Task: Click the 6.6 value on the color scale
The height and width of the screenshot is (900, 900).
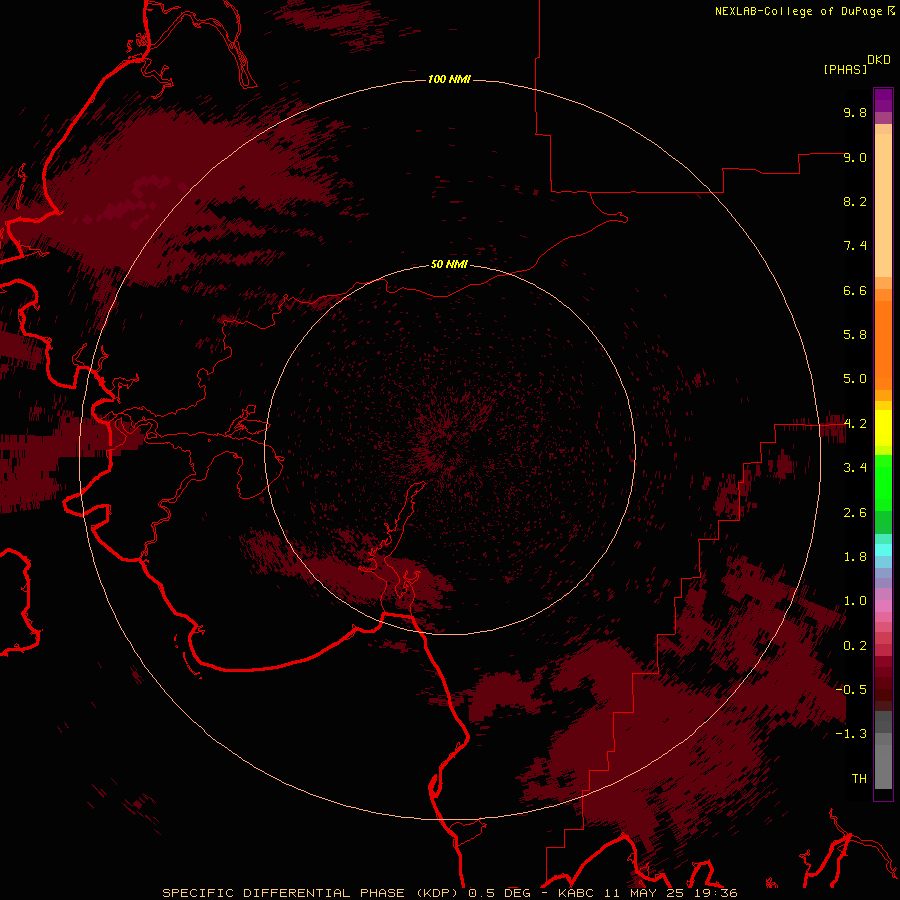Action: click(855, 290)
